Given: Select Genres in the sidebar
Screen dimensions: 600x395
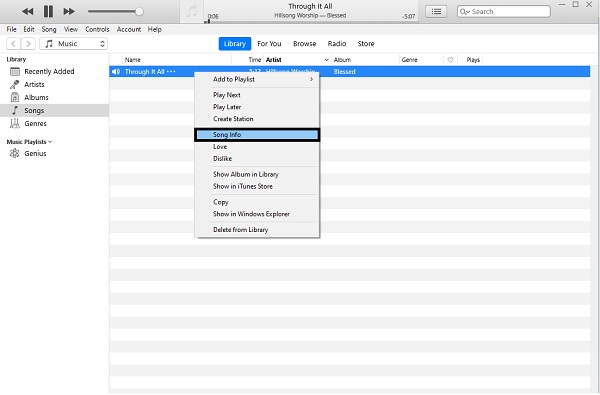Looking at the screenshot, I should [54, 123].
